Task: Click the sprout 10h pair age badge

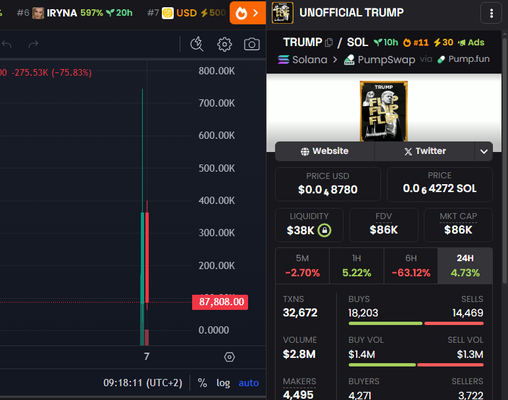Action: pos(386,43)
